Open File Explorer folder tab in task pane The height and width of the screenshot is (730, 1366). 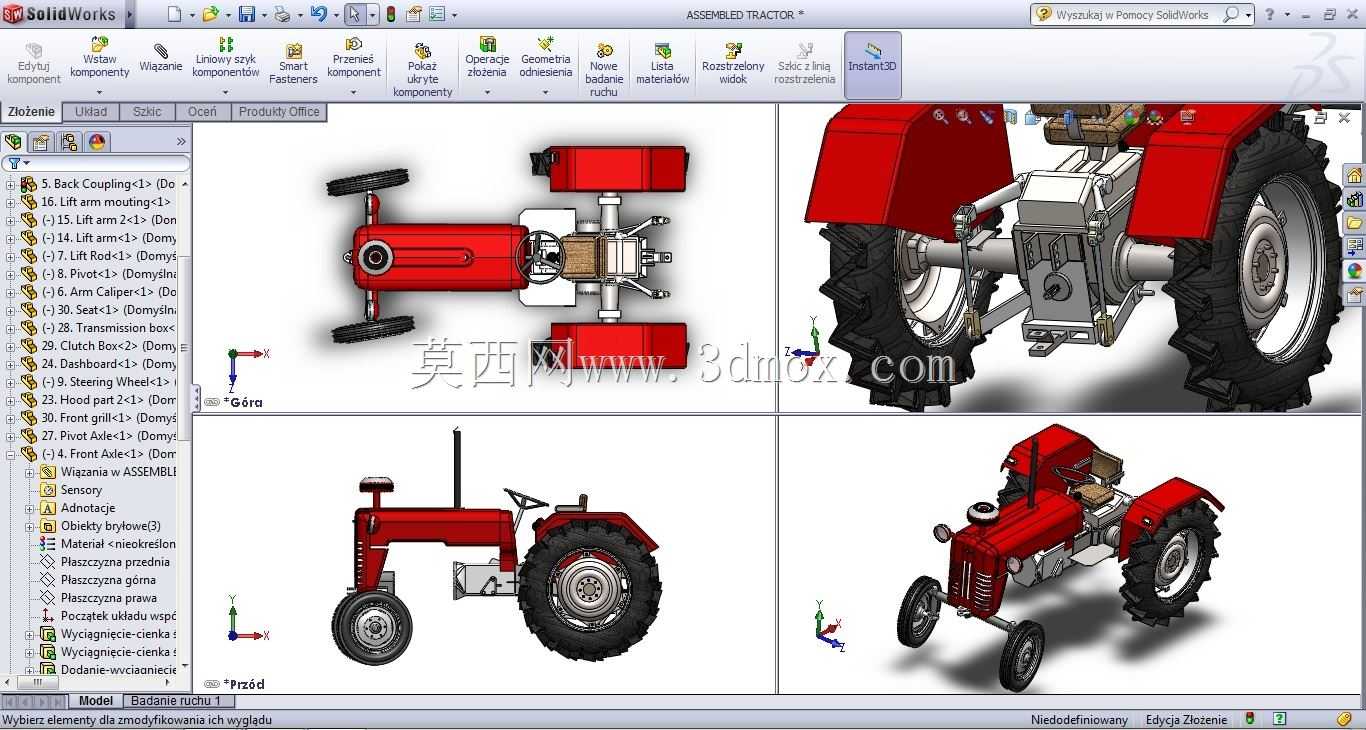coord(1354,223)
